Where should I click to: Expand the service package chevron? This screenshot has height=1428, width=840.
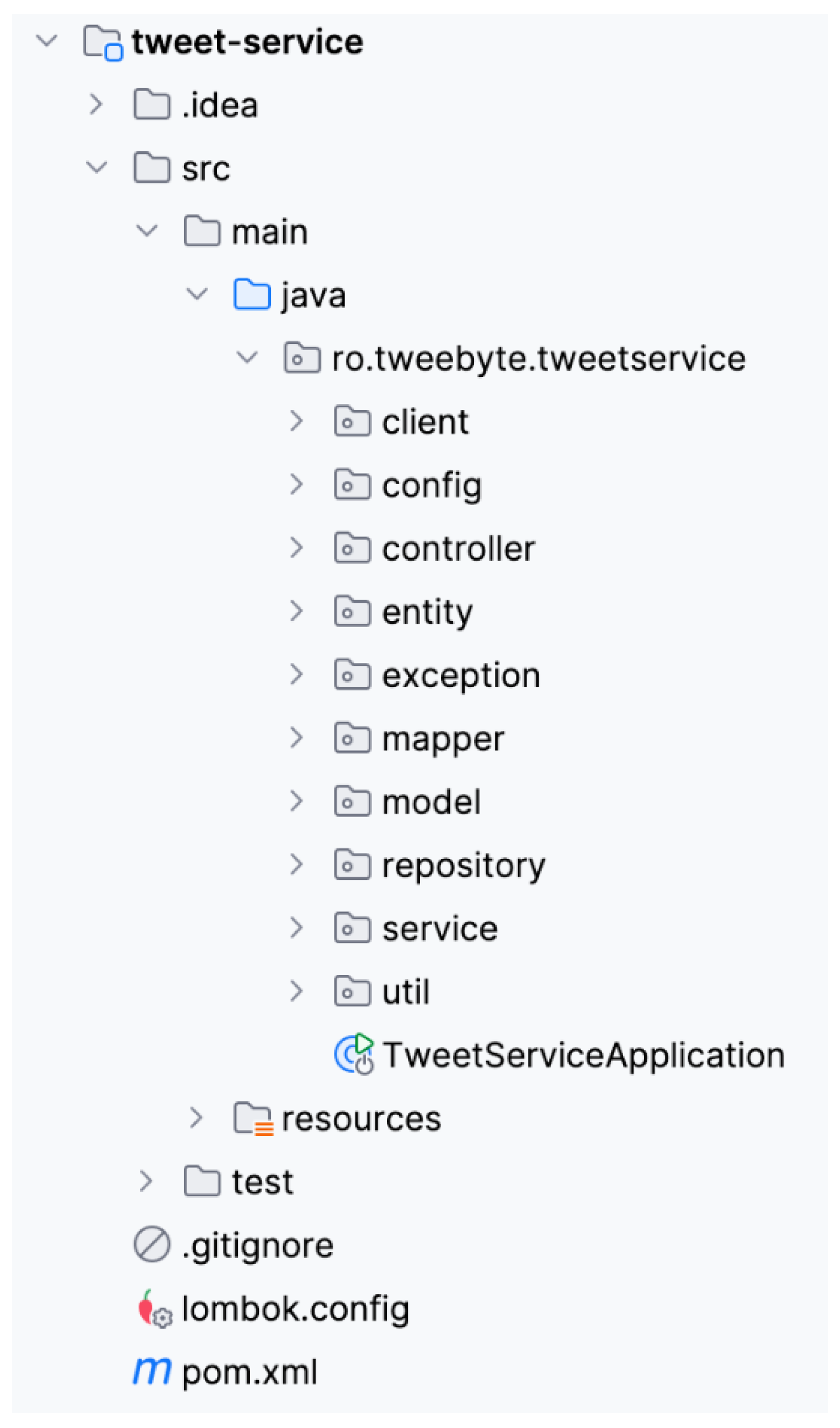[x=296, y=928]
